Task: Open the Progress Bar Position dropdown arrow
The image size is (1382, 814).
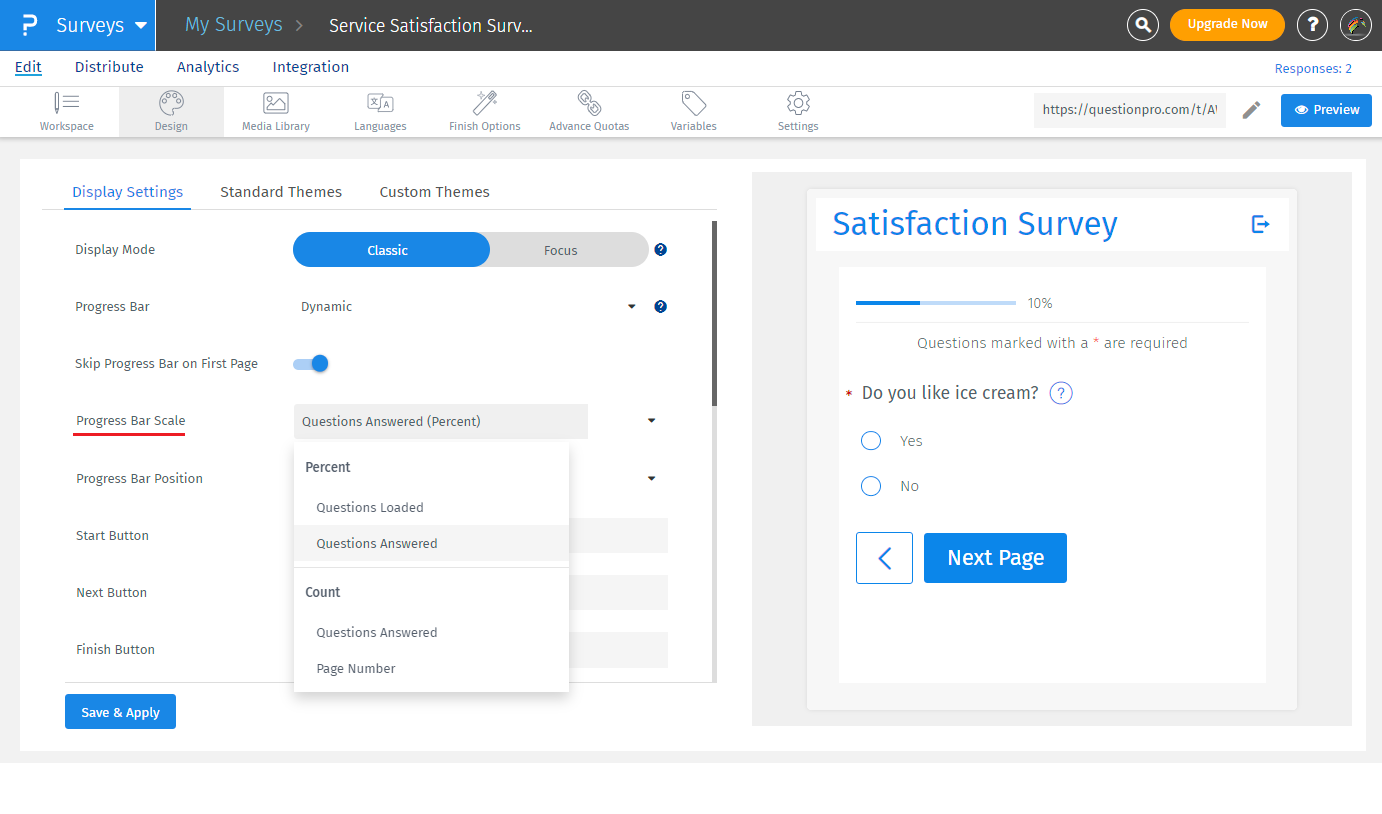Action: point(651,479)
